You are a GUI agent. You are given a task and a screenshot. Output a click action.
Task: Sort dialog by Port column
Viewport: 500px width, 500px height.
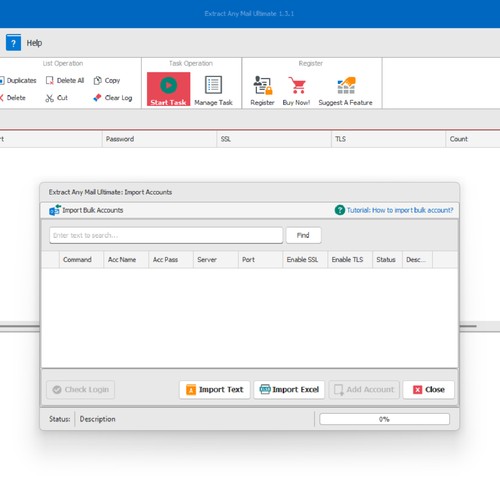click(260, 260)
